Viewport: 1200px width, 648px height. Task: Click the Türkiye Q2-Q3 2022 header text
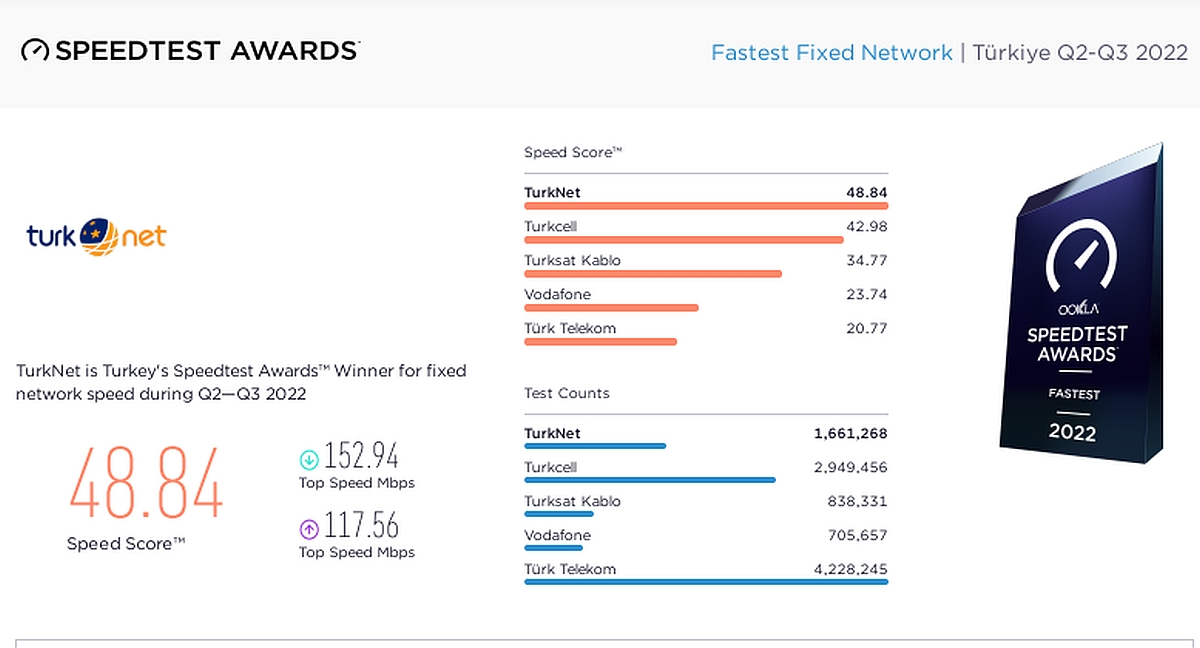[x=1080, y=52]
